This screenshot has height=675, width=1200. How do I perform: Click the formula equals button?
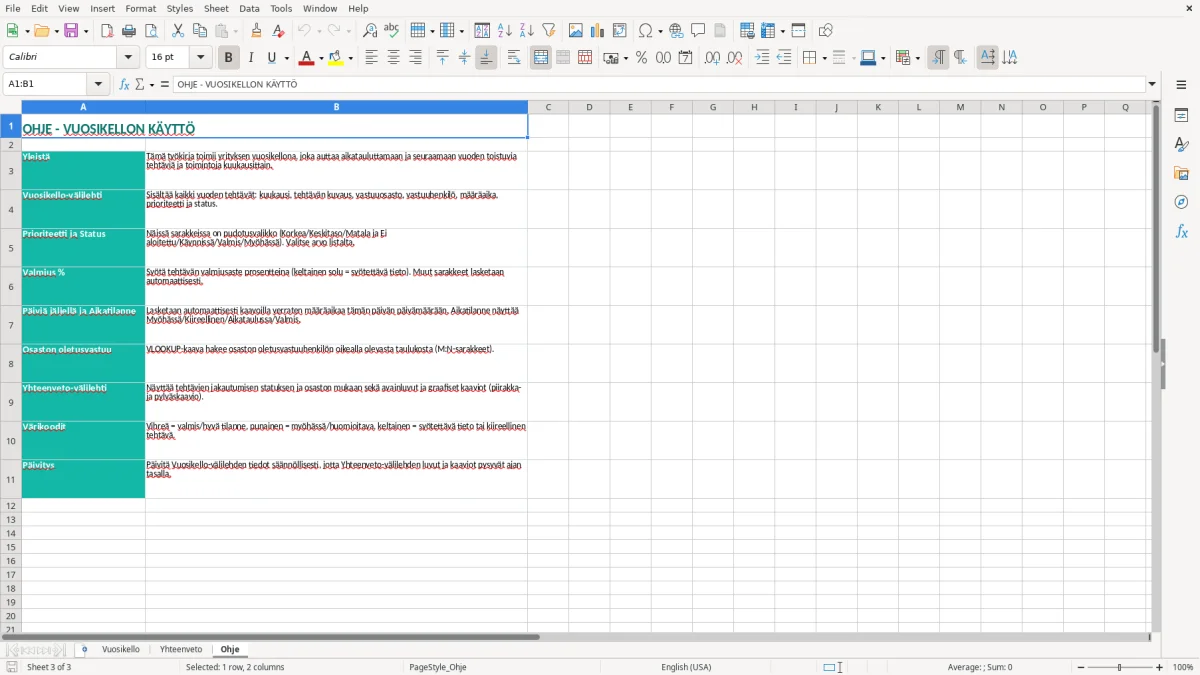(x=165, y=84)
